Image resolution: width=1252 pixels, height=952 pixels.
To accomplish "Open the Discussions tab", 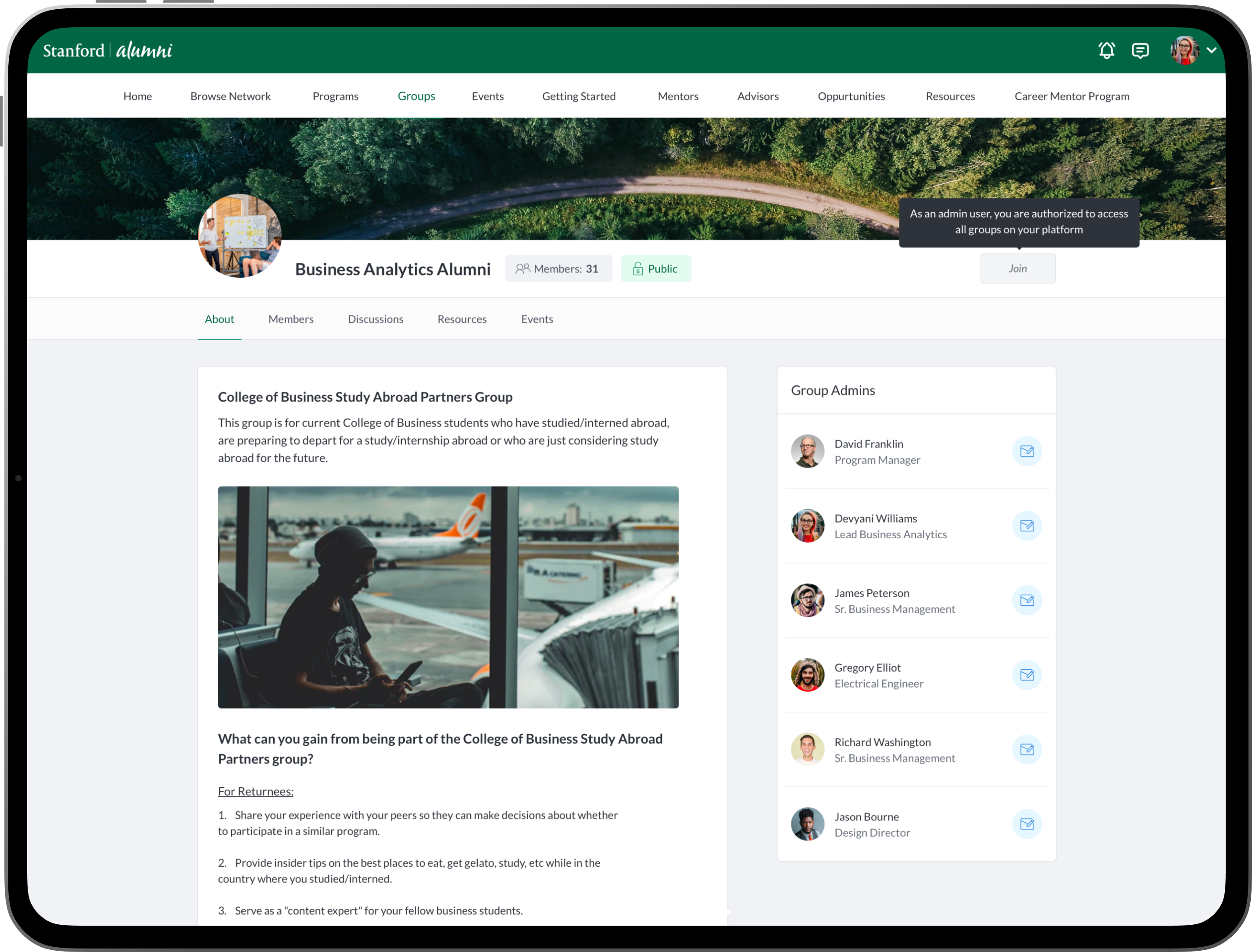I will 375,319.
